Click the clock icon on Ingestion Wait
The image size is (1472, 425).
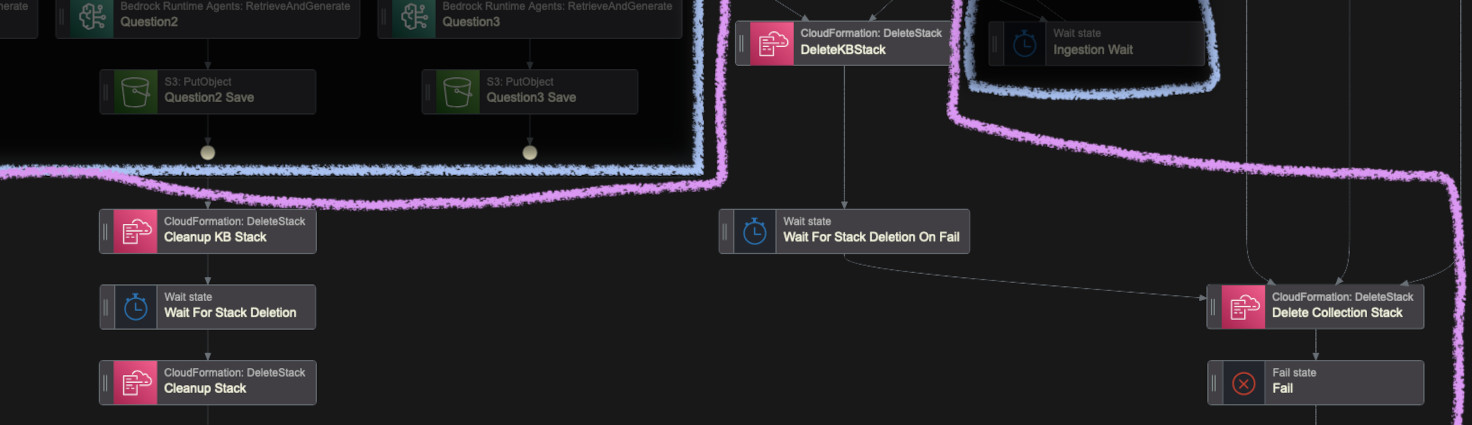1025,44
